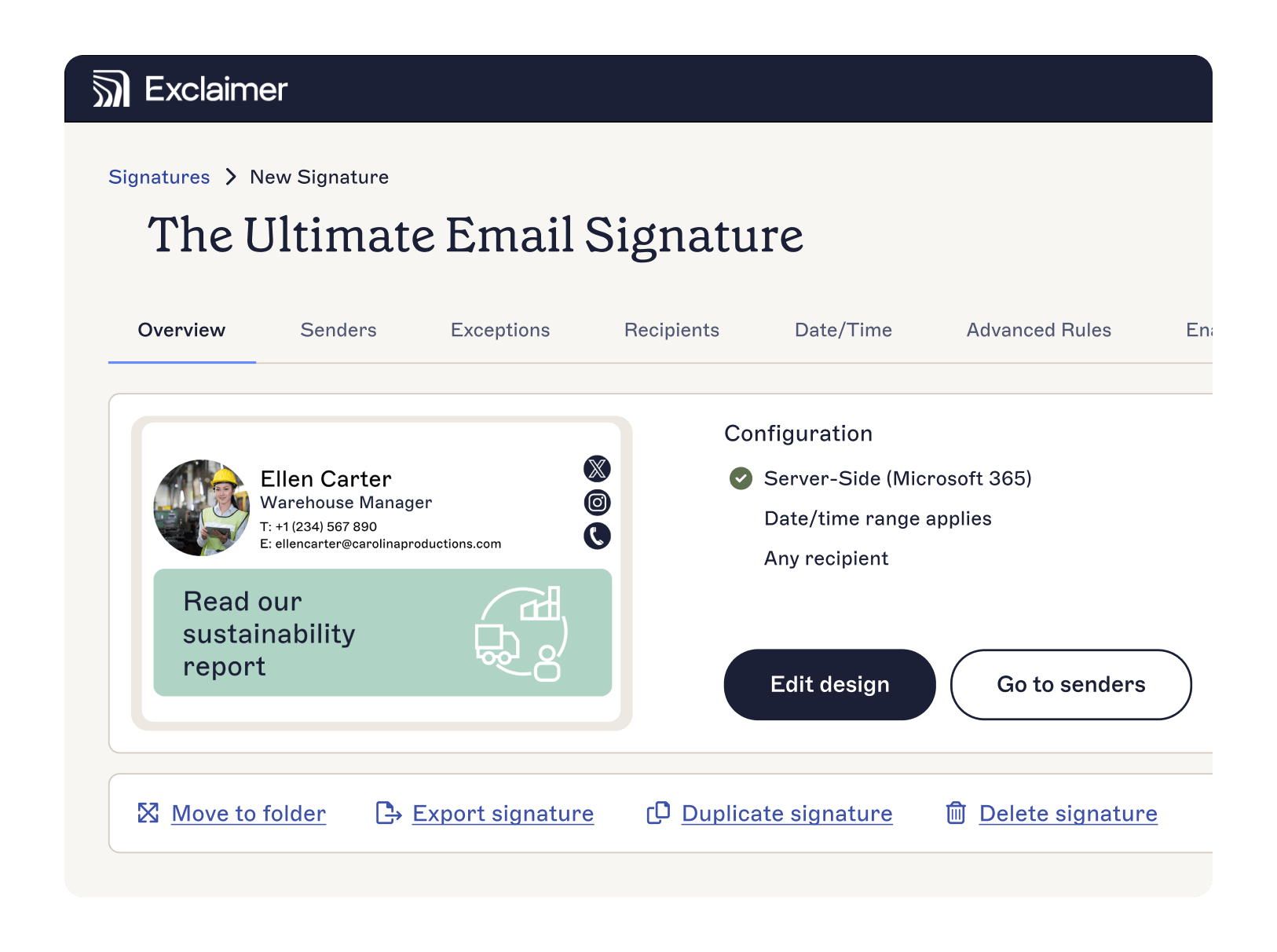Screen dimensions: 1277x952
Task: Click the Read our sustainability report banner
Action: point(383,632)
